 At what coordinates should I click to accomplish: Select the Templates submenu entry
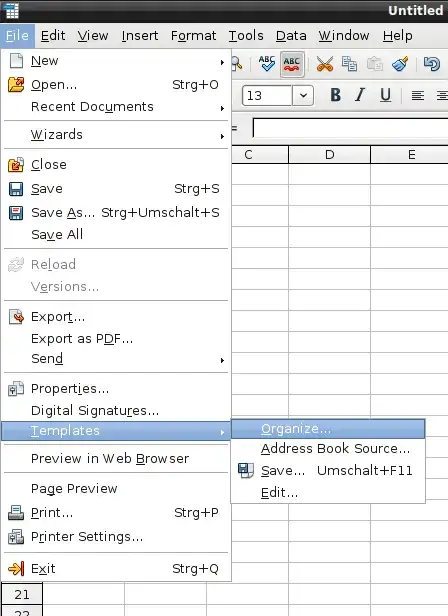116,431
